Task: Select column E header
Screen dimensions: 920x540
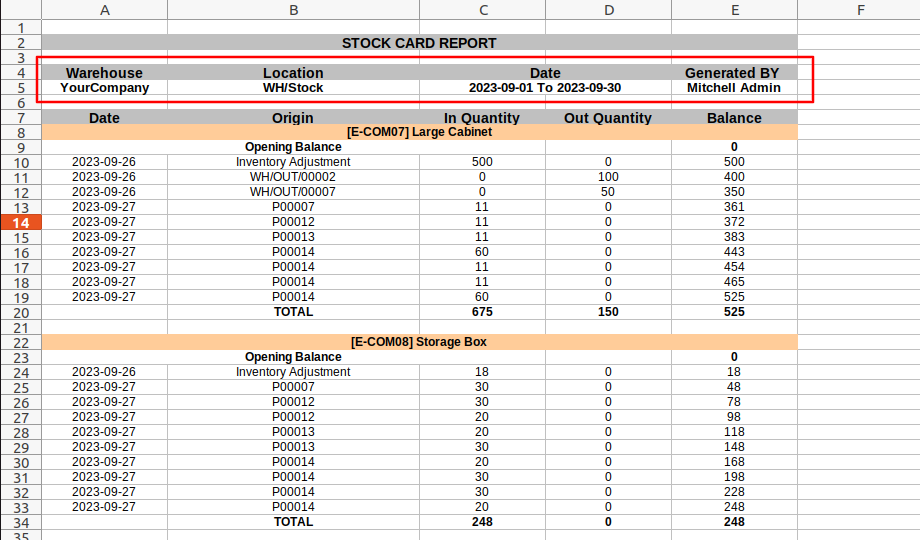Action: (x=734, y=10)
